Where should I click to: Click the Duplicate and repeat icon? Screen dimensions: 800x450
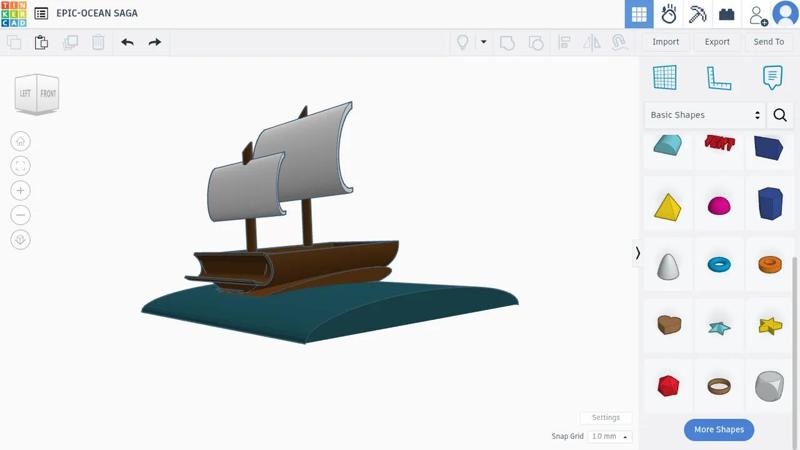click(70, 42)
